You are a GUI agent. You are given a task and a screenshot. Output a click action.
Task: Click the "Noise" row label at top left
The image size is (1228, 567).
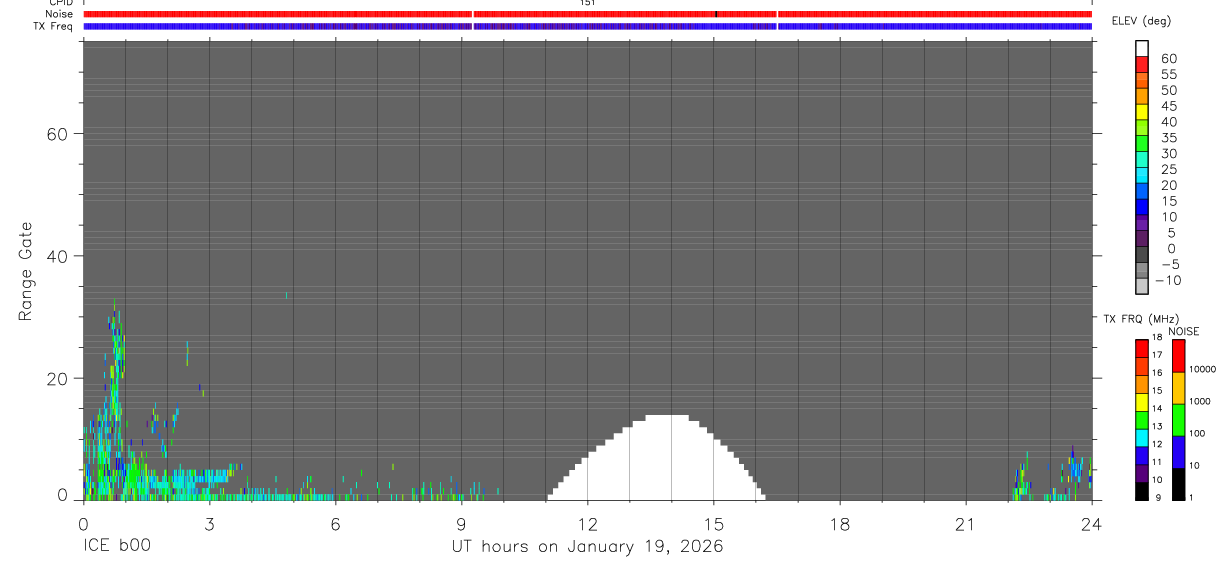coord(59,14)
